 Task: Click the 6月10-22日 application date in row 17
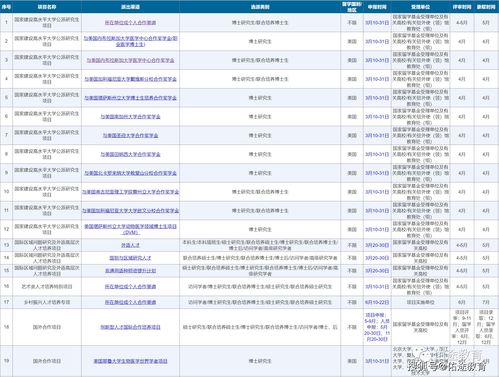coord(377,302)
